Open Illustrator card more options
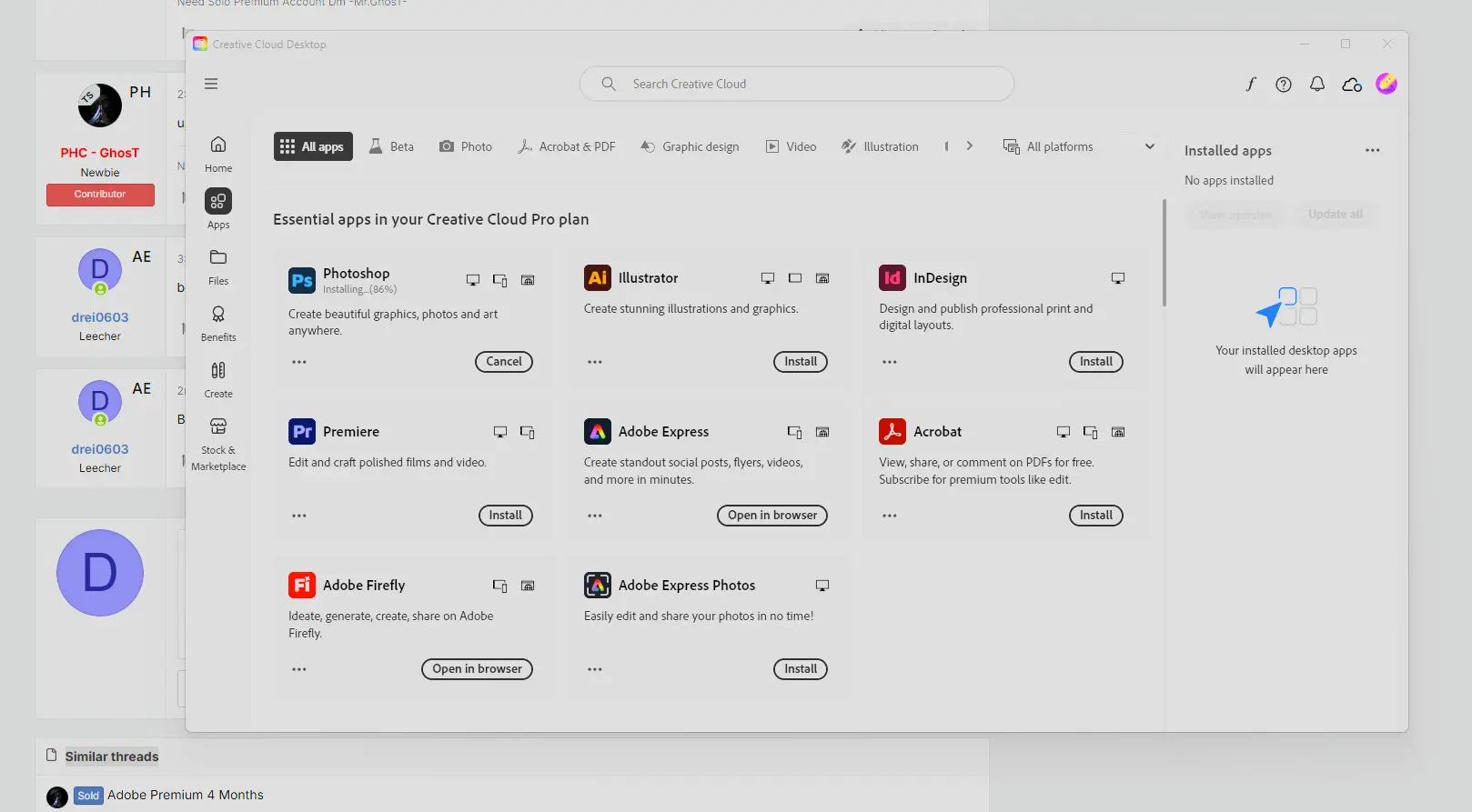The image size is (1472, 812). (595, 362)
